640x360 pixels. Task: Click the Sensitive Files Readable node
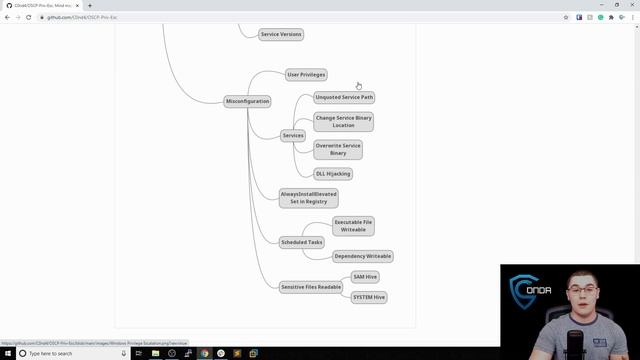(311, 287)
